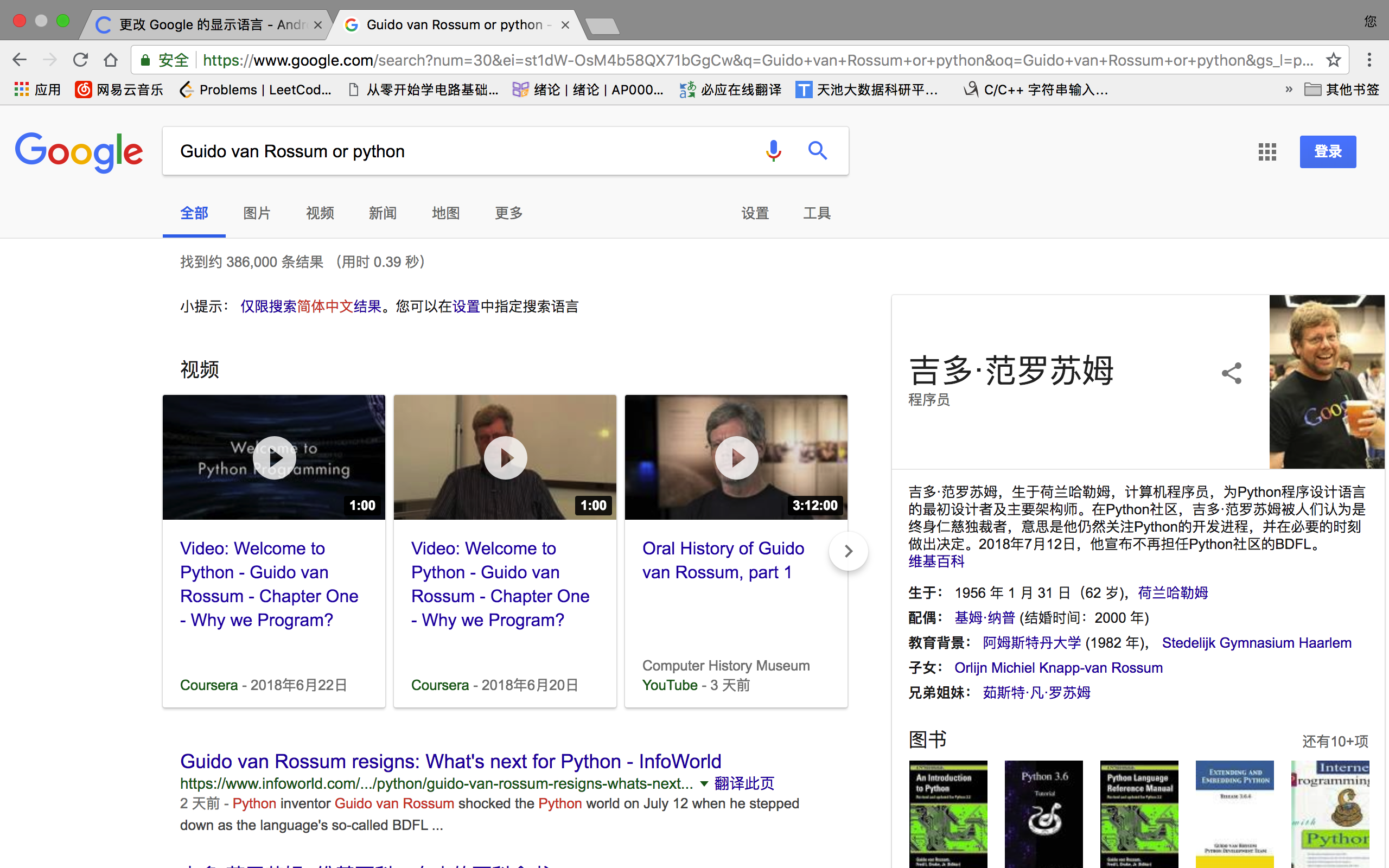
Task: Click the 登录 sign-in button
Action: click(1328, 151)
